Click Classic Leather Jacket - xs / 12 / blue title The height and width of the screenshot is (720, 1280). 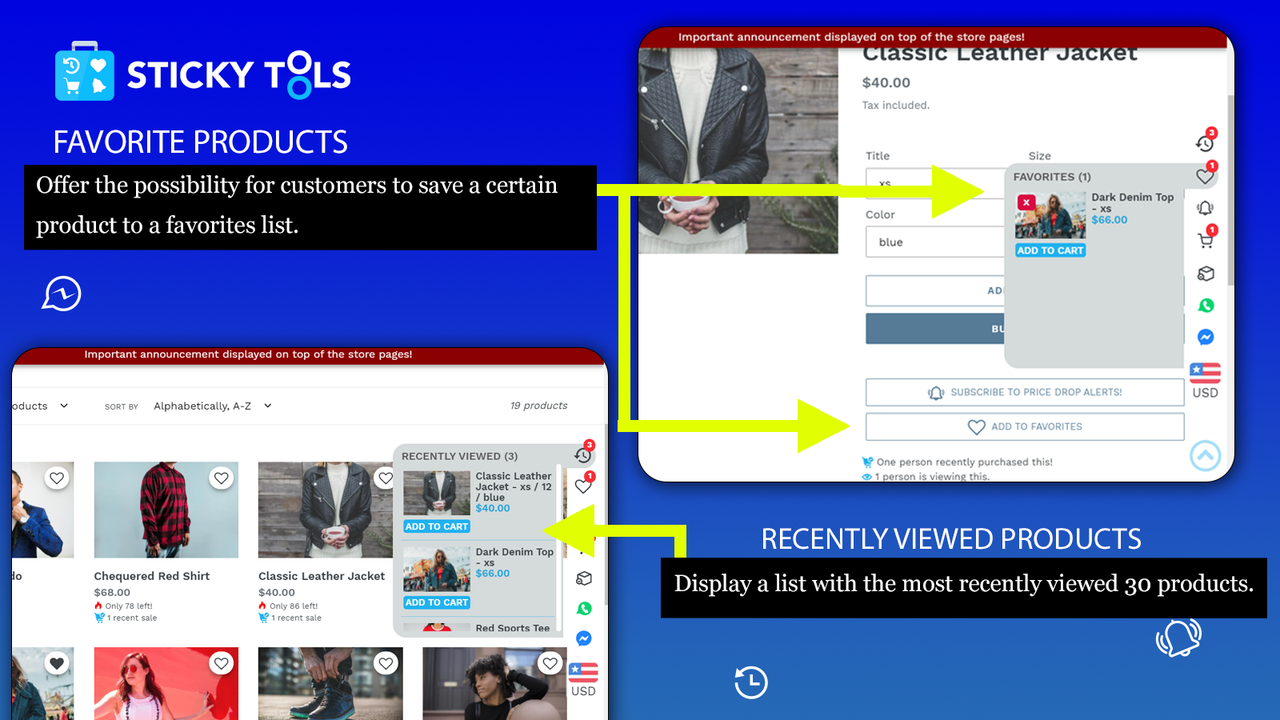pos(513,486)
